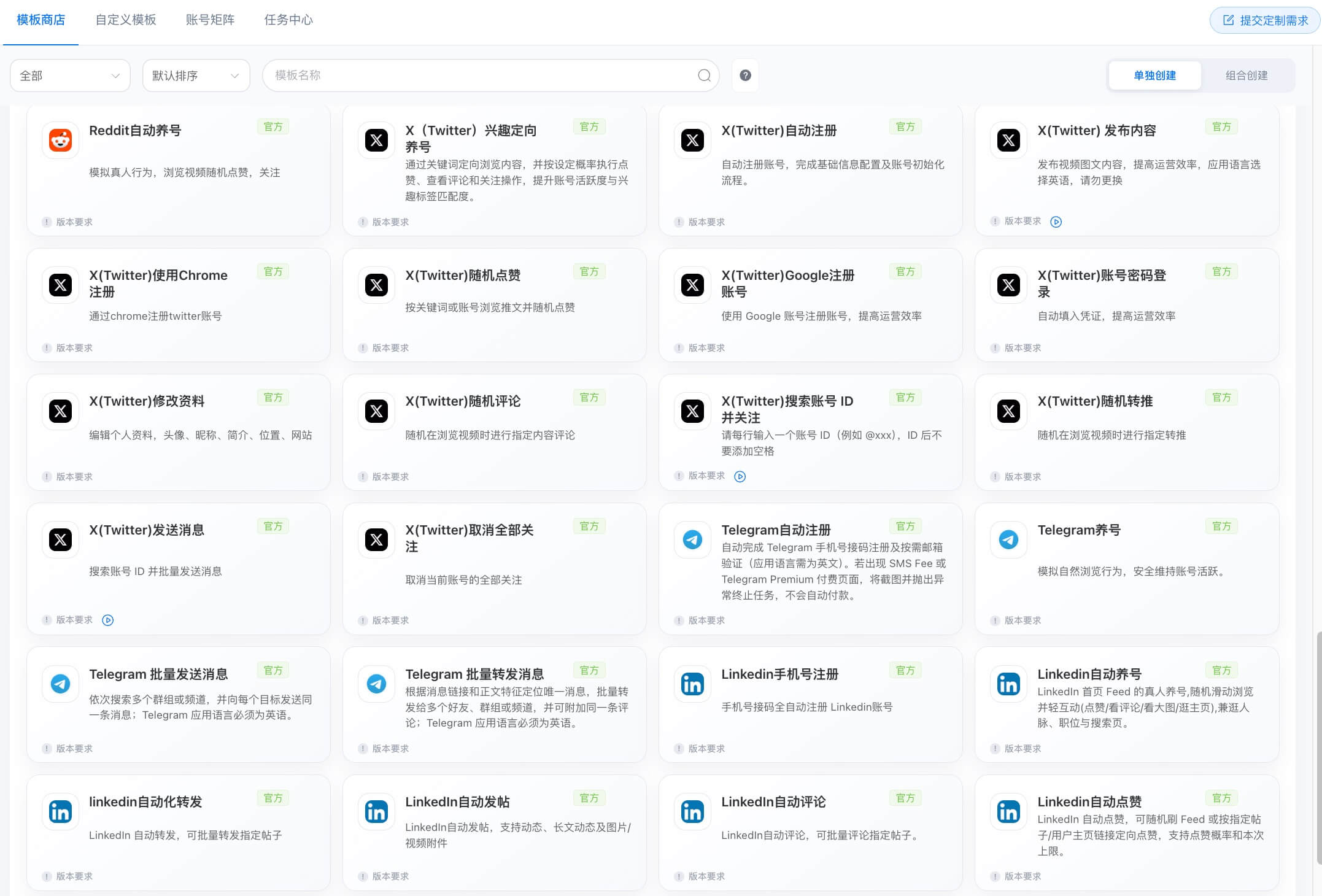
Task: Click the Reddit自动养号 card icon
Action: 60,140
